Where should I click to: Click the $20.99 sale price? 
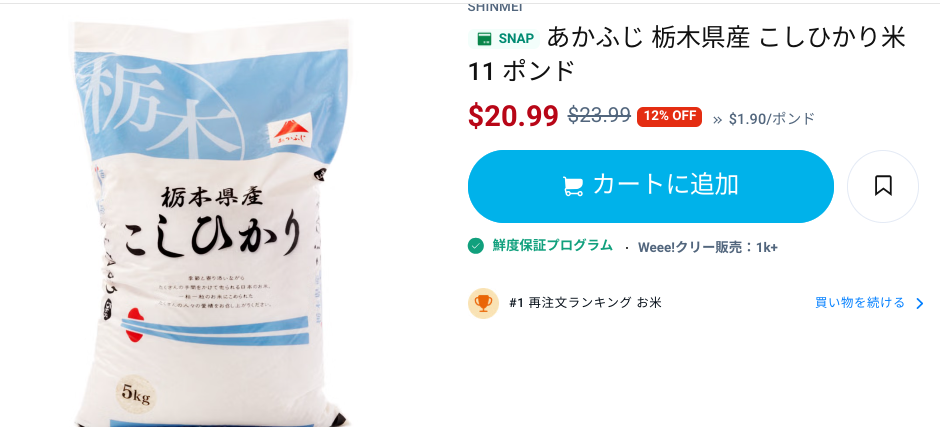tap(513, 116)
